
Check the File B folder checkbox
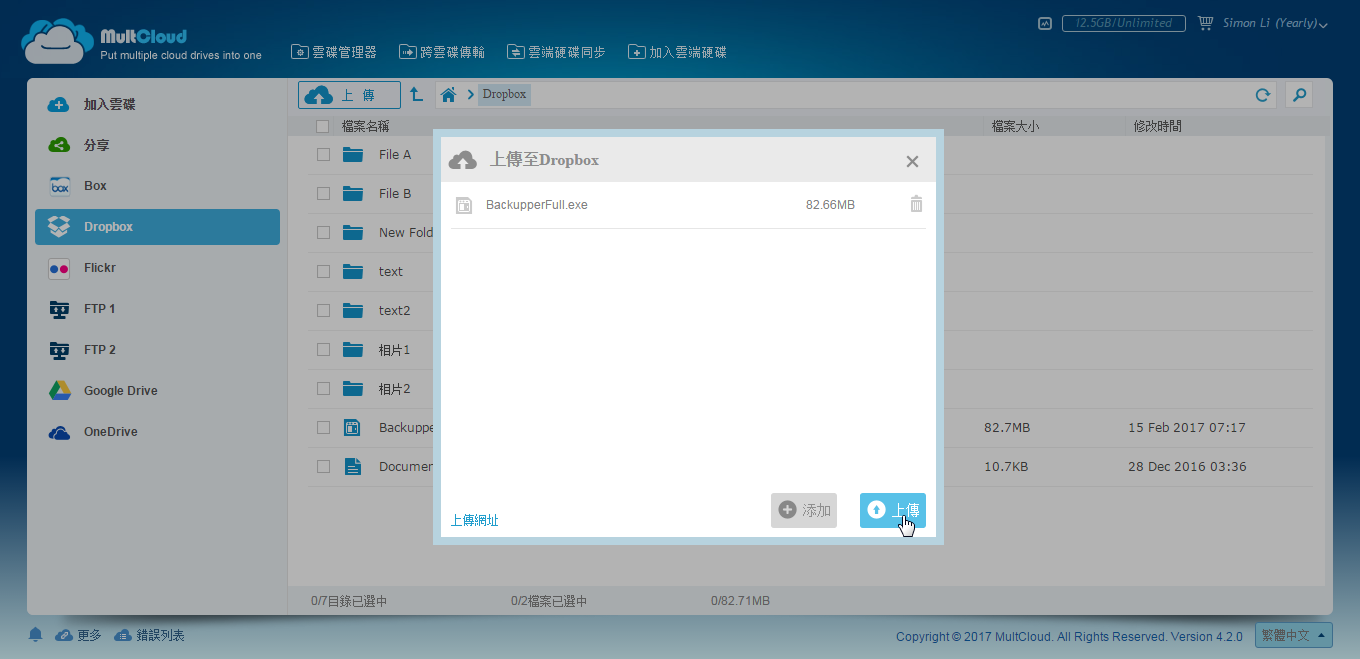323,194
